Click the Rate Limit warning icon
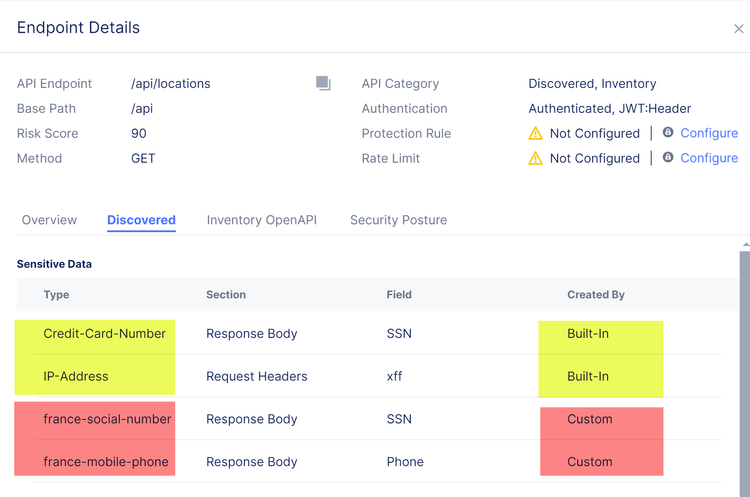 point(536,158)
